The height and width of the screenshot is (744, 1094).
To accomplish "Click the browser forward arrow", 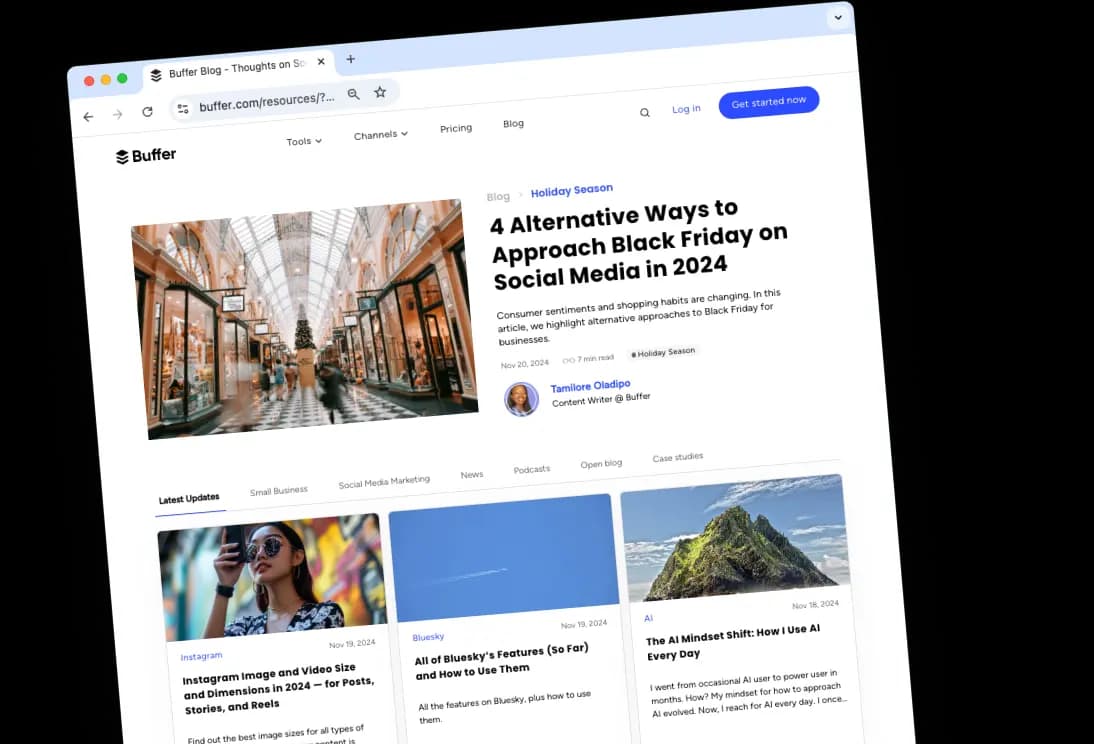I will [x=118, y=115].
